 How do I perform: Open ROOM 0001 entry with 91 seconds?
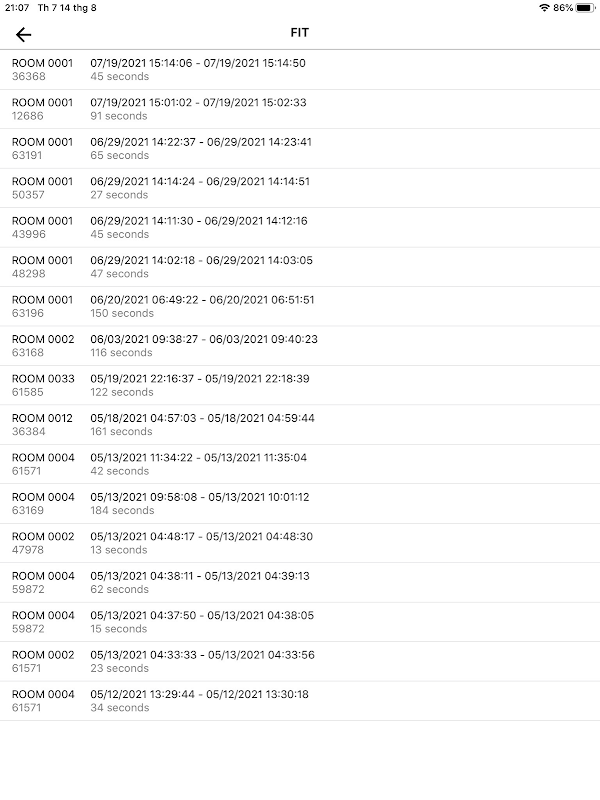[300, 109]
